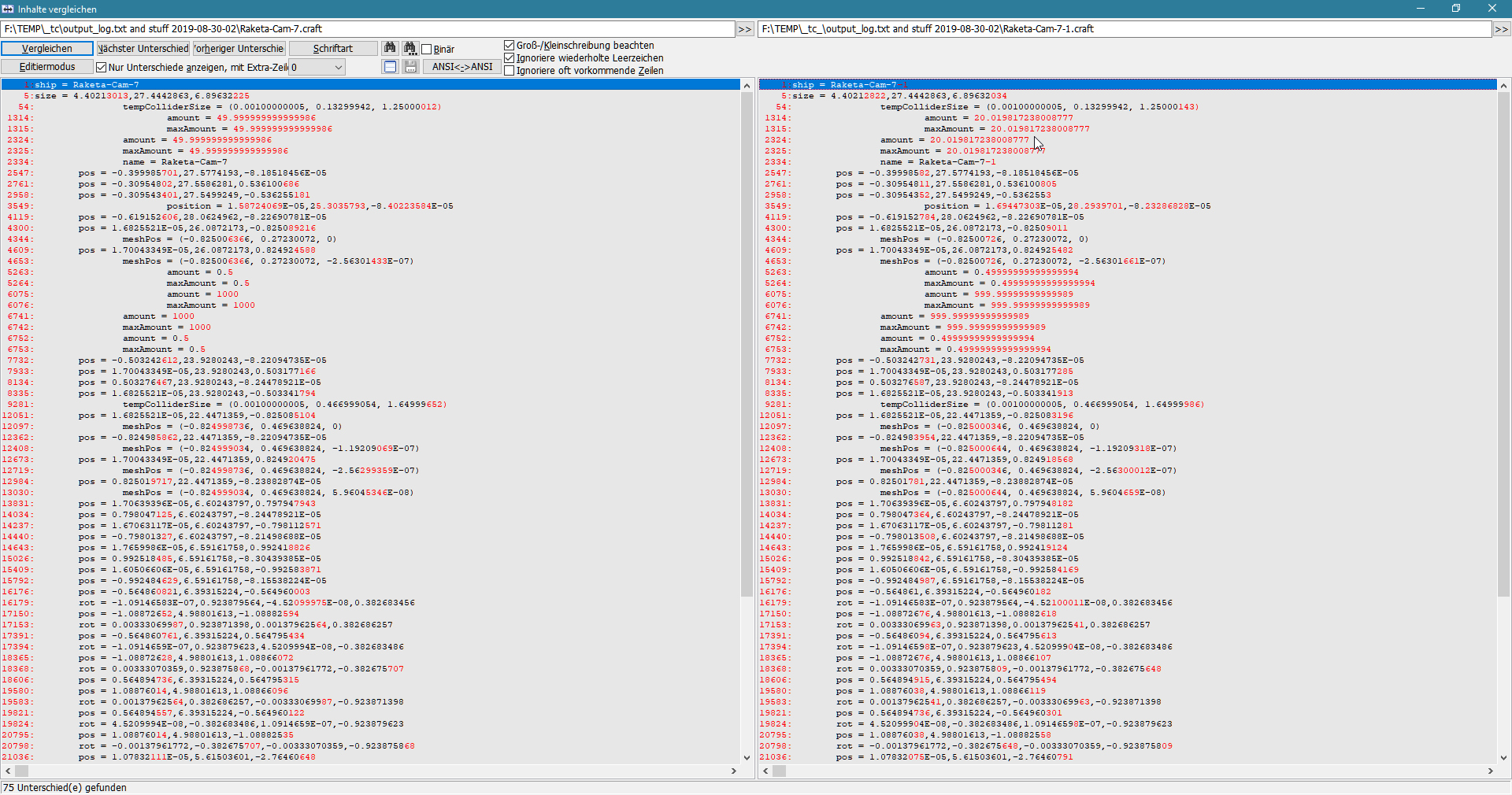Disable Nur Unterschiede anzeigen option

pyautogui.click(x=102, y=67)
